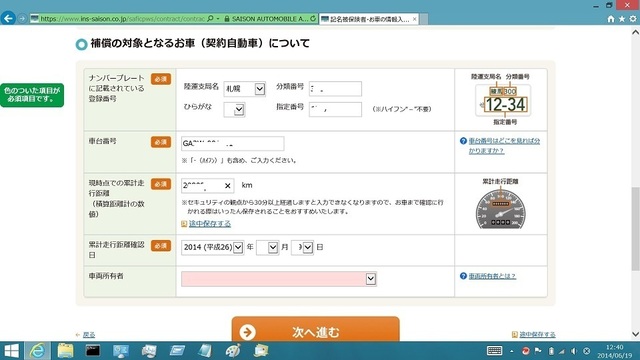Open 車両所有者とは help link
640x360 pixels.
[492, 276]
